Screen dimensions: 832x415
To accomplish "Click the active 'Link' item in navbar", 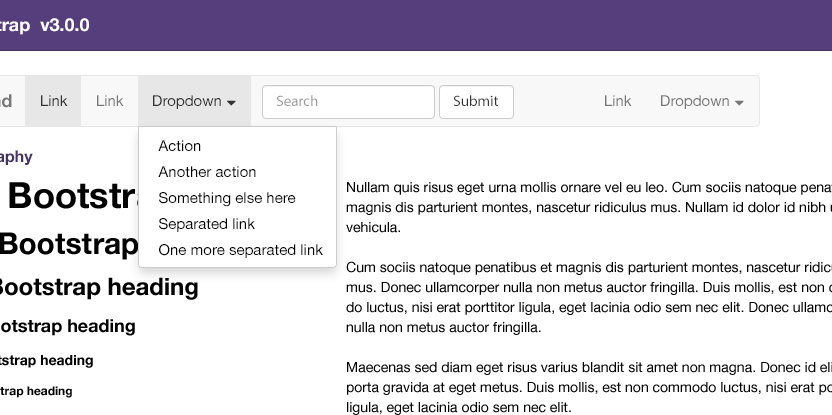I will point(53,101).
